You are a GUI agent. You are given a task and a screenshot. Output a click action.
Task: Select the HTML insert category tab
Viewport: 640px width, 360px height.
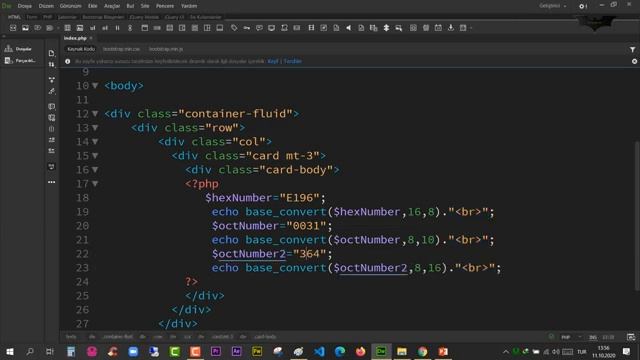(14, 17)
